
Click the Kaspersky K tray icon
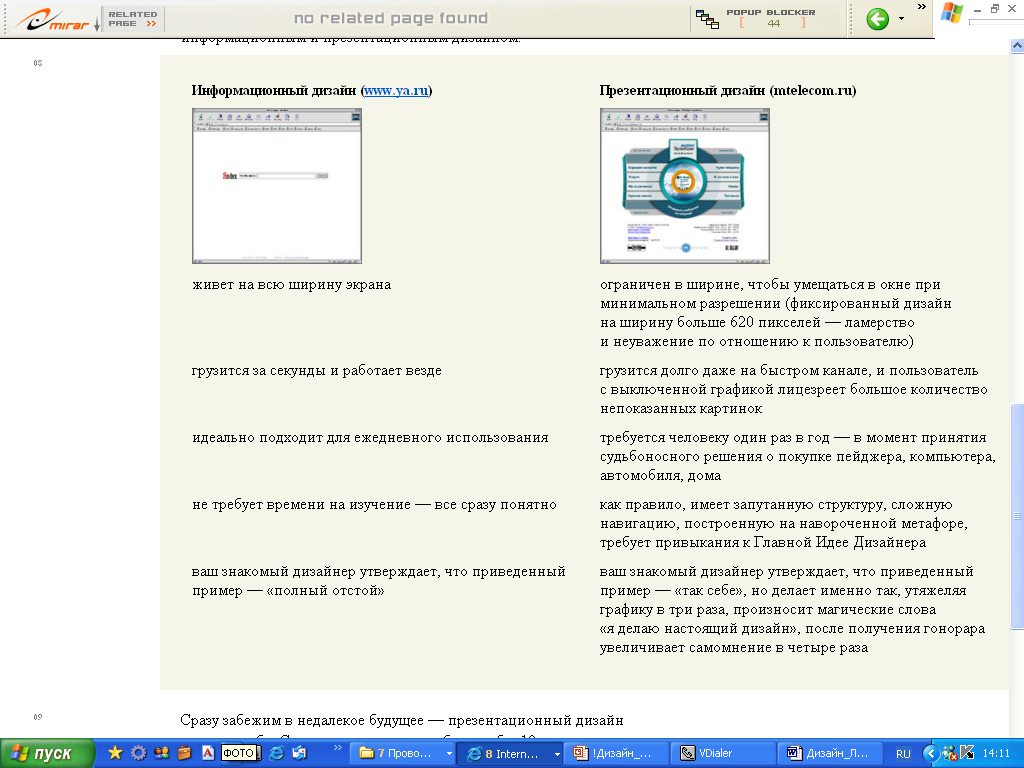click(967, 753)
